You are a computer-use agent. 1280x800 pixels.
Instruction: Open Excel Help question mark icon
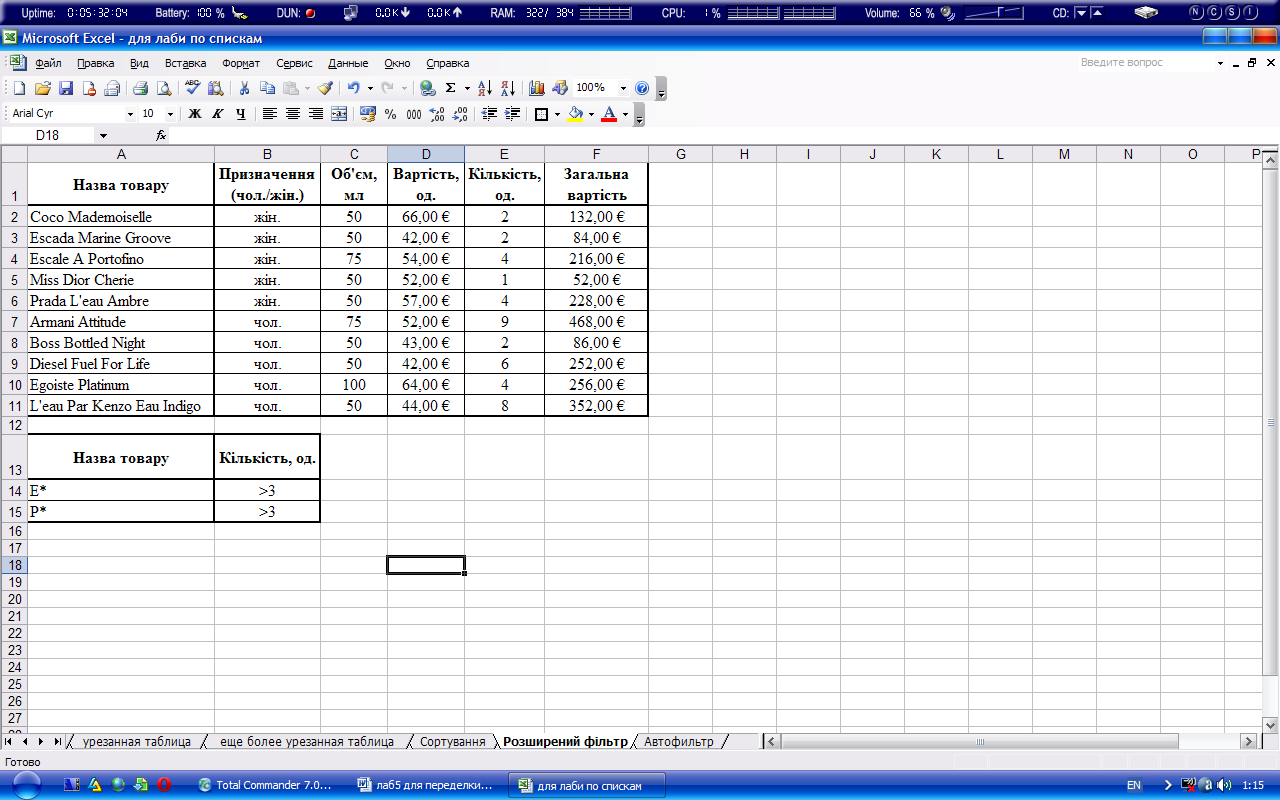point(642,88)
